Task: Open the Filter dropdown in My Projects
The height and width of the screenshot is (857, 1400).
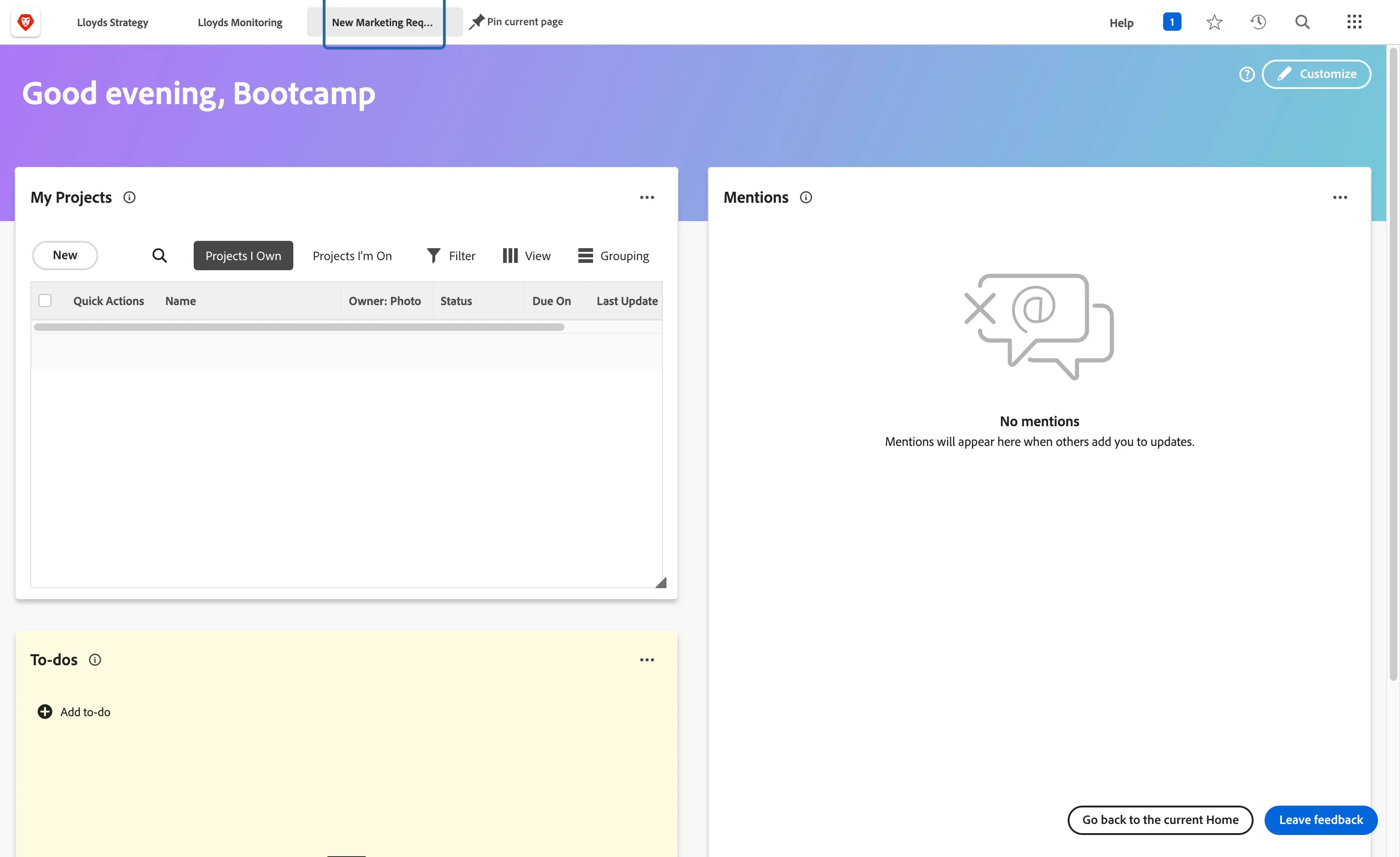Action: pyautogui.click(x=451, y=256)
